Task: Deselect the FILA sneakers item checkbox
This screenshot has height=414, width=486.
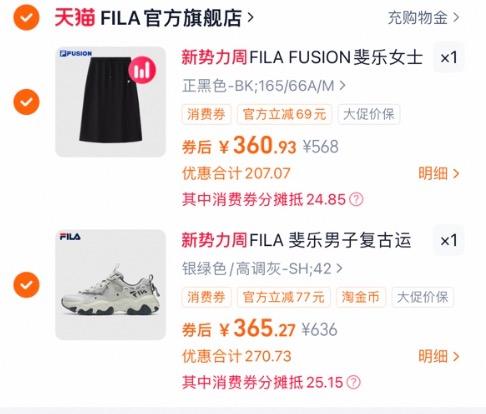Action: 26,285
